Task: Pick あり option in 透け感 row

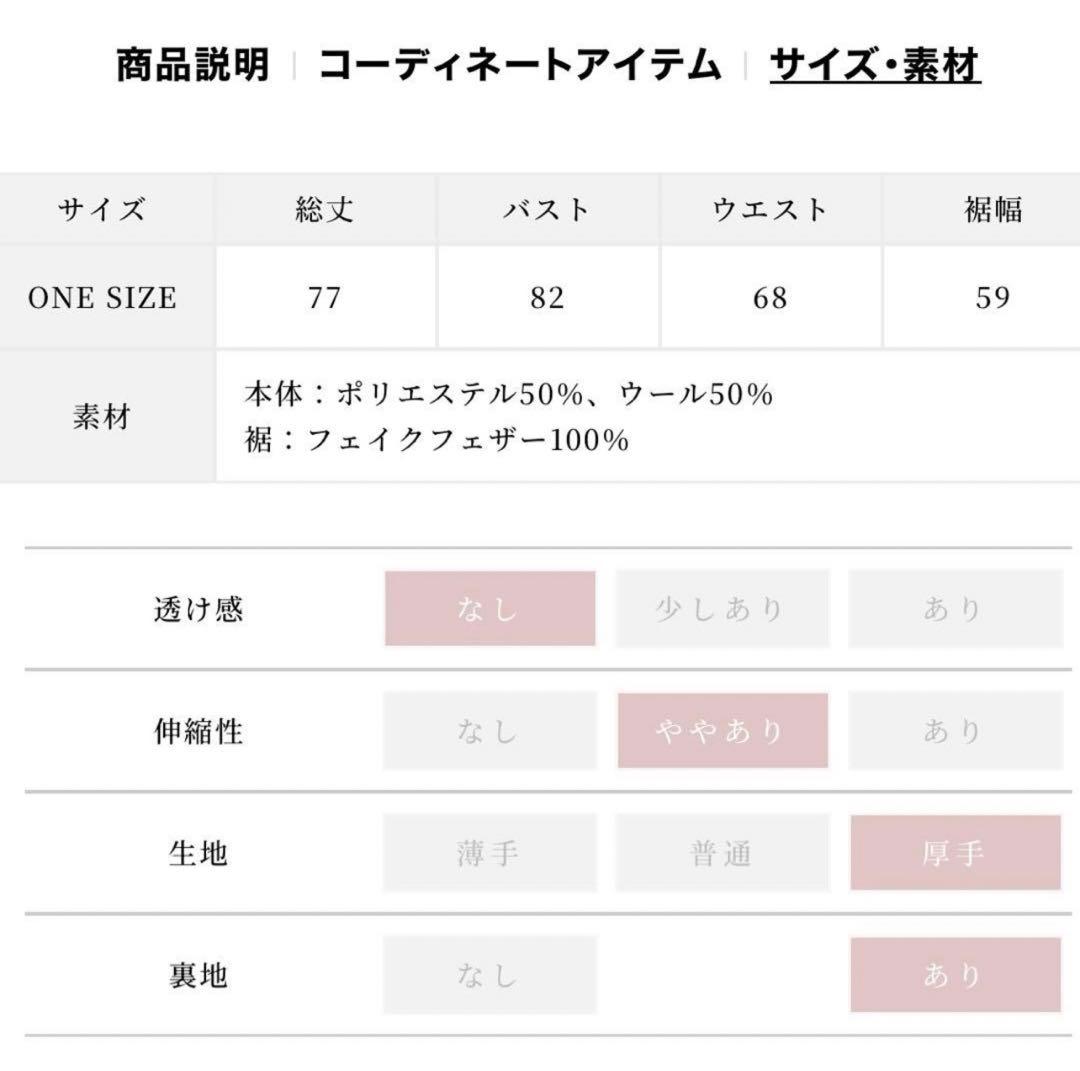Action: (x=955, y=609)
